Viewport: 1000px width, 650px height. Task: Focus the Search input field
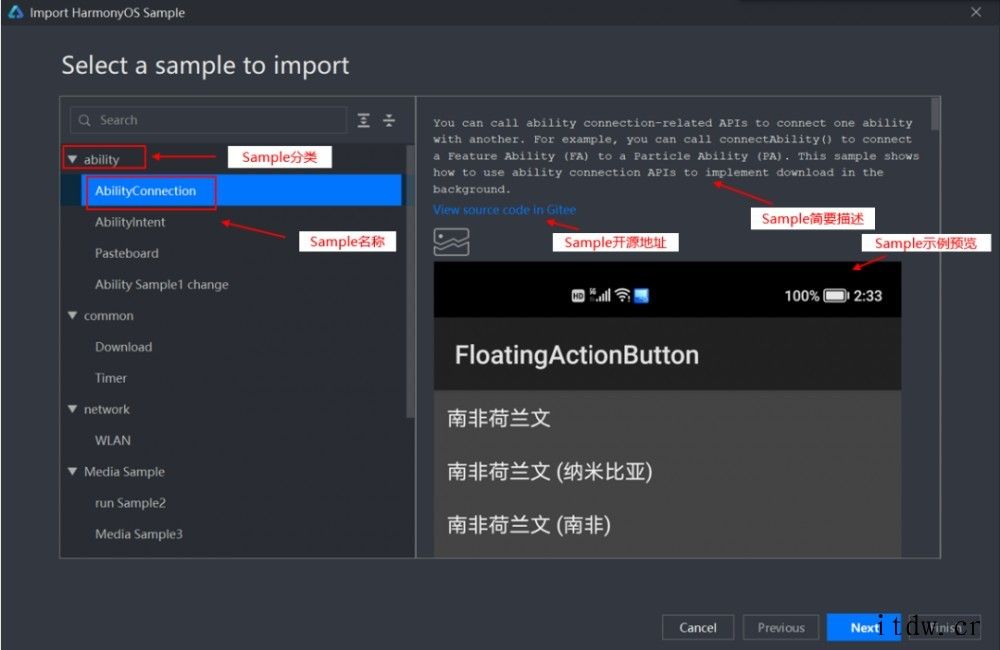pos(208,120)
